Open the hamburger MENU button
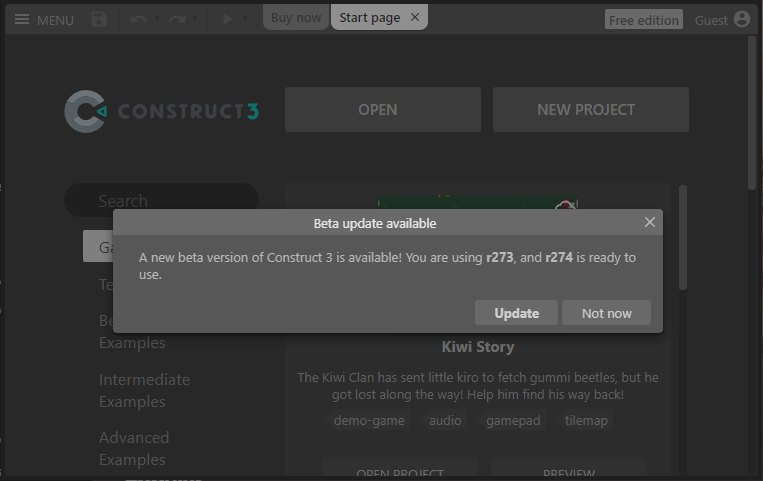Screen dimensions: 763x481 coord(43,19)
